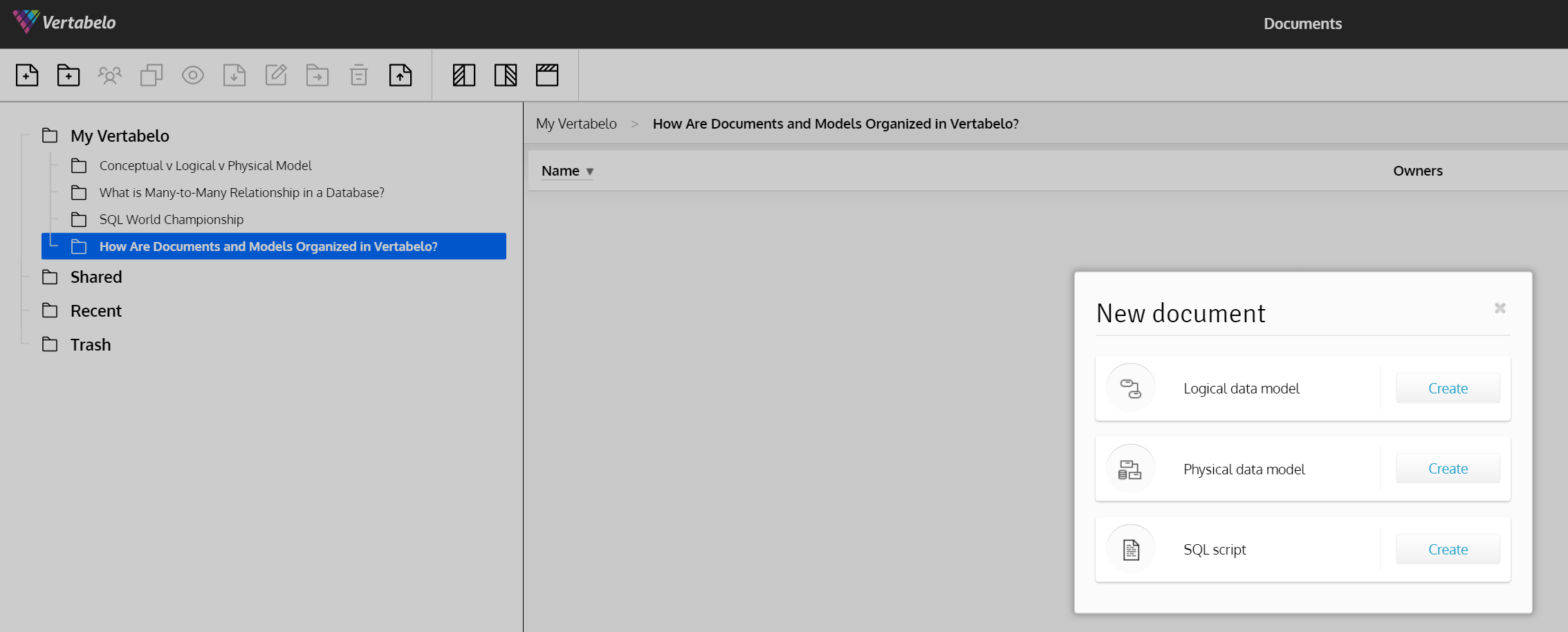The image size is (1568, 632).
Task: Open SQL World Championship folder
Action: (x=172, y=219)
